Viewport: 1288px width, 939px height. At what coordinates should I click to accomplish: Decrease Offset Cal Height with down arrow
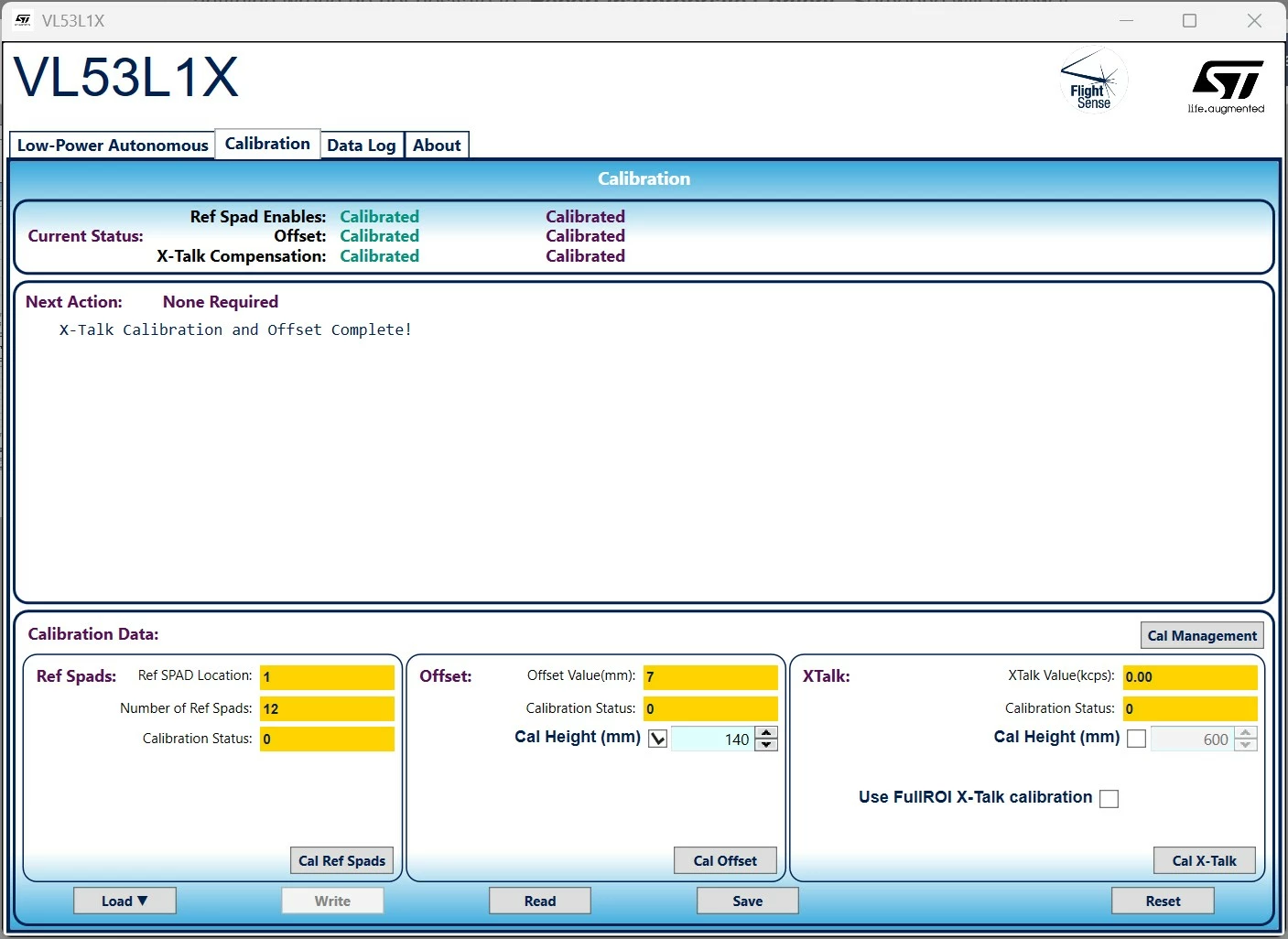tap(767, 745)
